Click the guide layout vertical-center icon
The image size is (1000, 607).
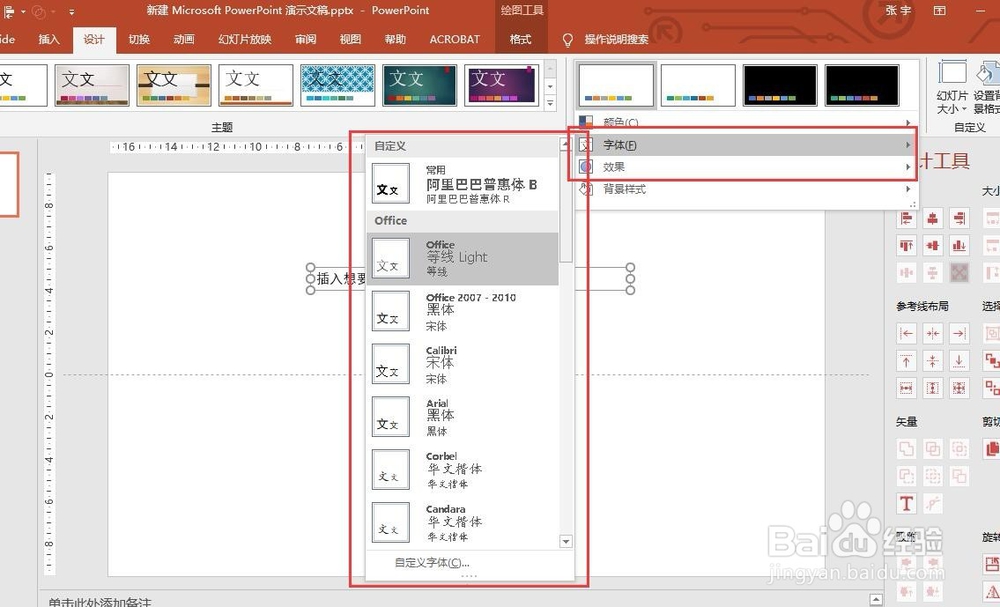tap(932, 360)
